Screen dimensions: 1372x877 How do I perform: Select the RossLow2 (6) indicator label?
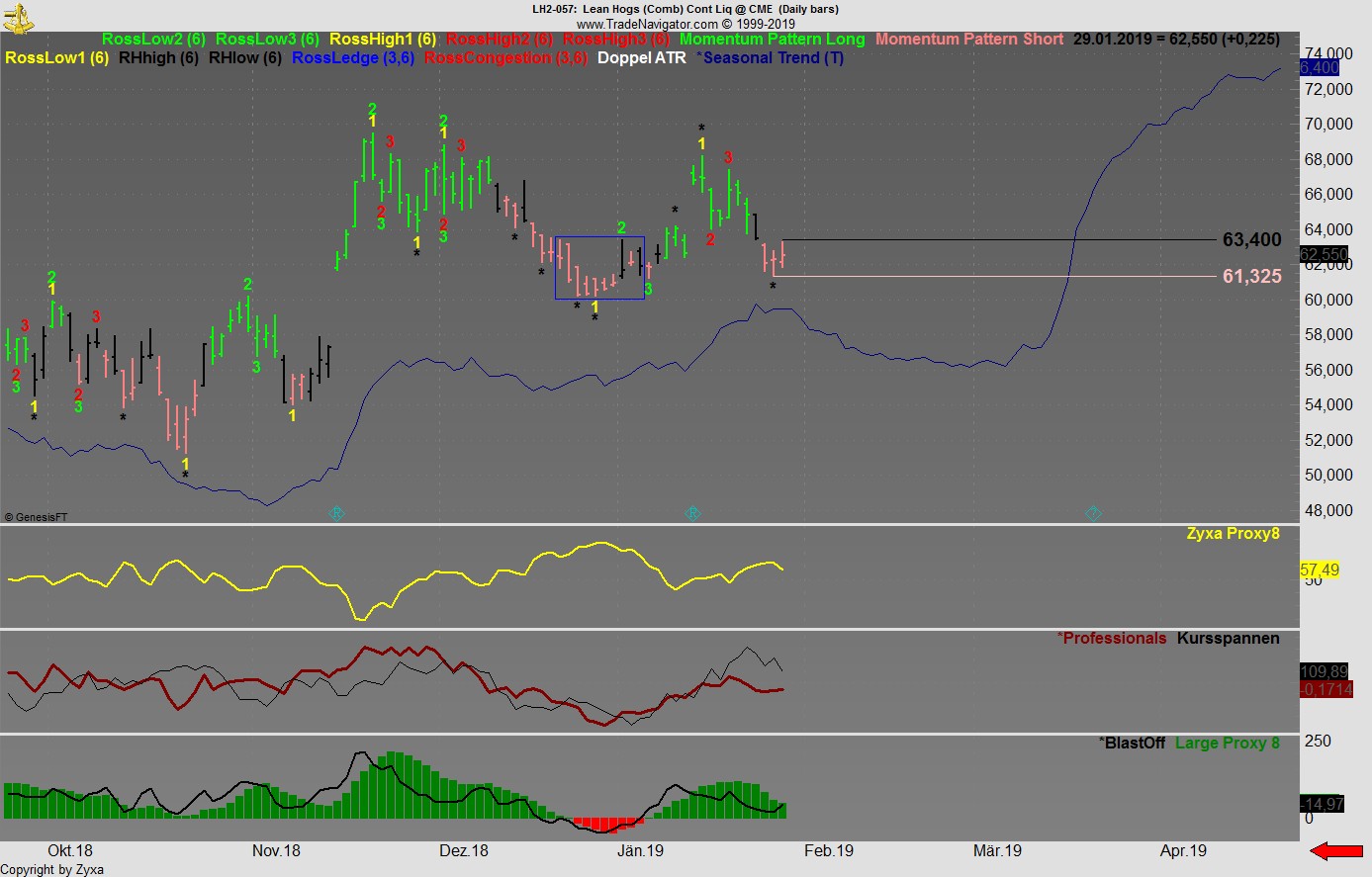point(153,40)
